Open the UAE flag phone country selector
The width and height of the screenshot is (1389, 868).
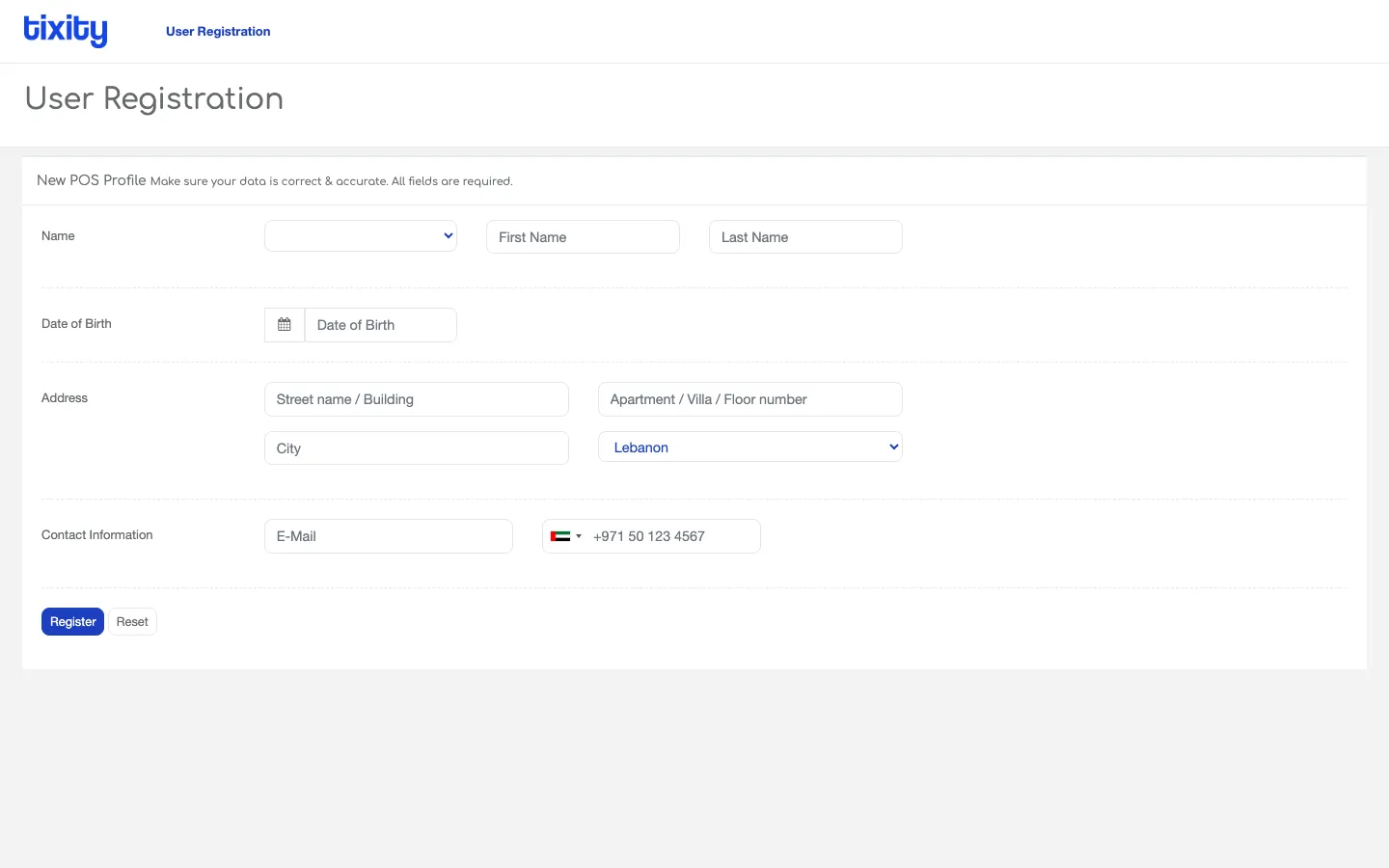coord(566,536)
